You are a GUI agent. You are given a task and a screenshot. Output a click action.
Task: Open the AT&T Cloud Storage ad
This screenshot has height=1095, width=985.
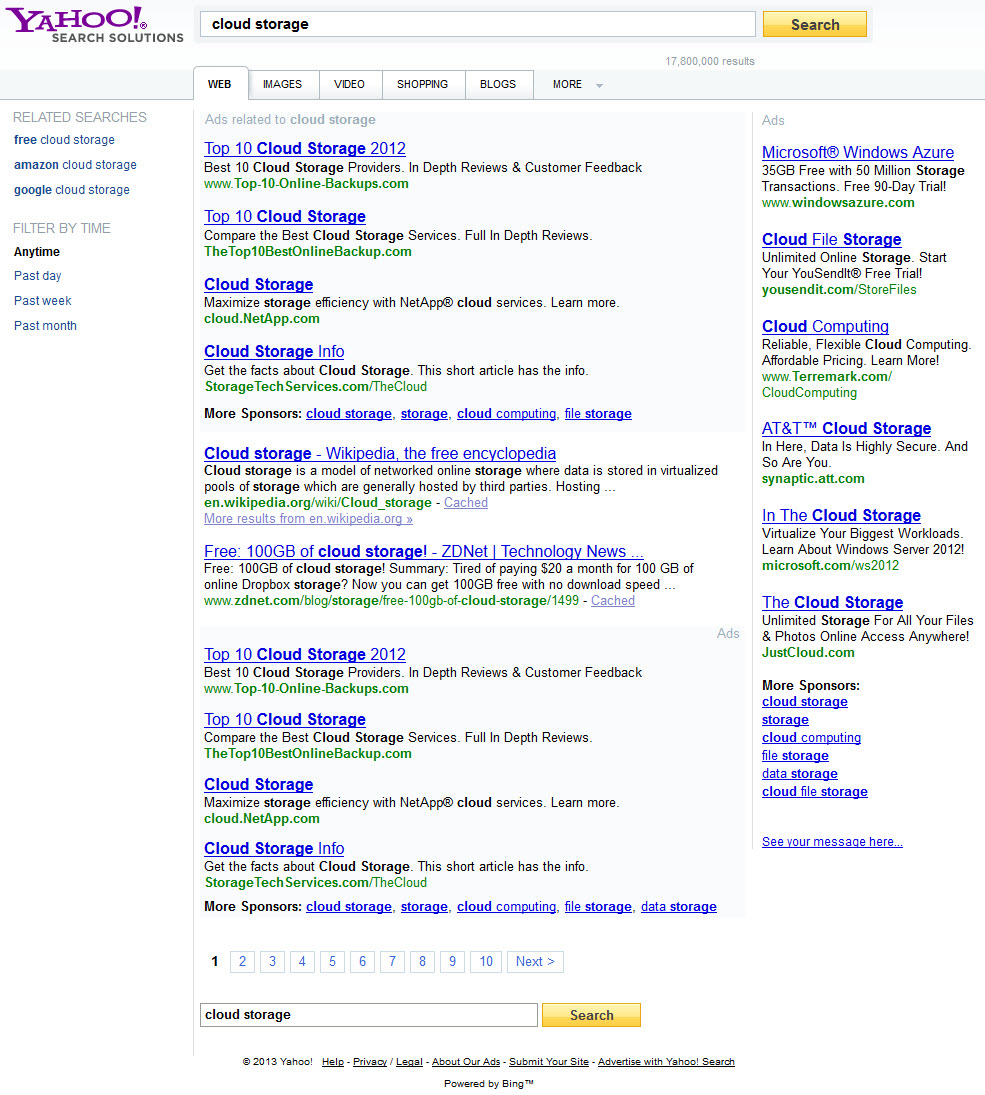(x=847, y=428)
